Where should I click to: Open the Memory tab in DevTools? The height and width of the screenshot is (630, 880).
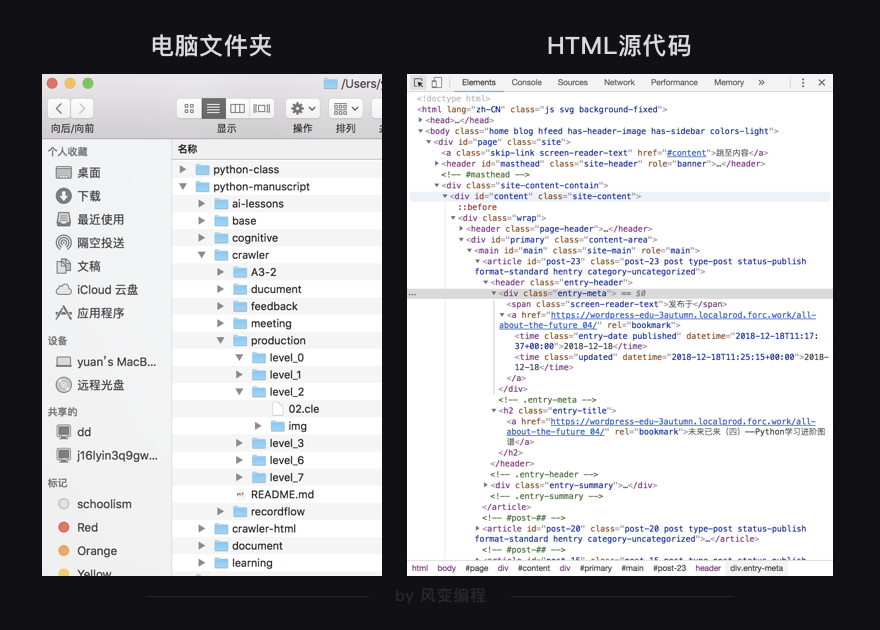pos(728,82)
